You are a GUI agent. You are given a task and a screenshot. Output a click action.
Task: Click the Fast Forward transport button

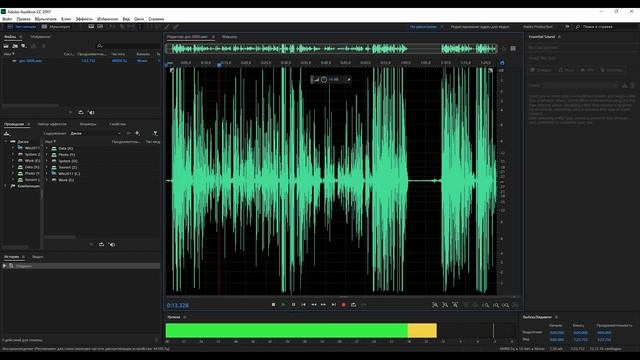323,304
